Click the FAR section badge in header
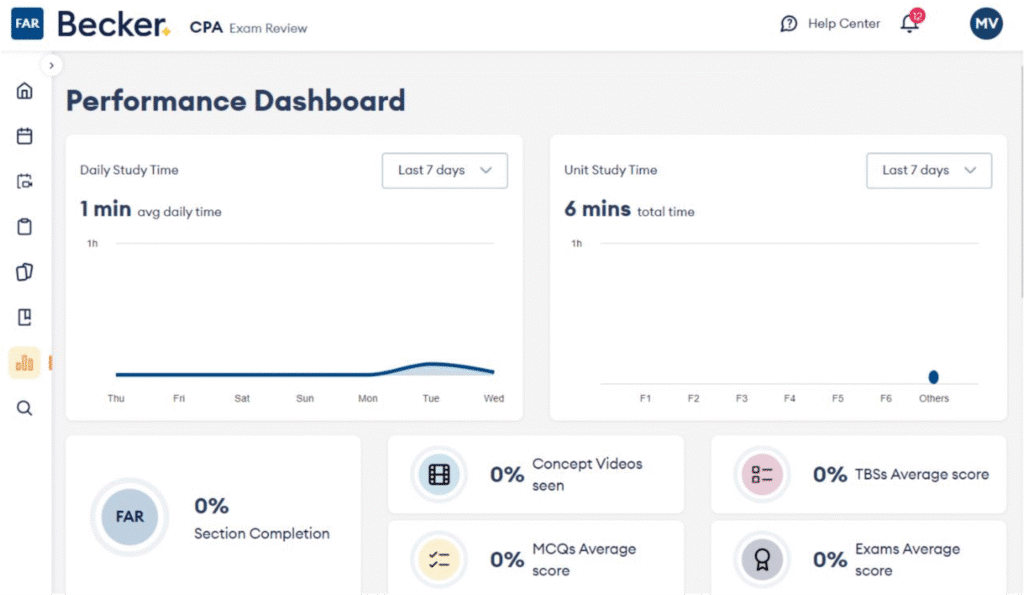This screenshot has height=595, width=1024. pos(27,24)
